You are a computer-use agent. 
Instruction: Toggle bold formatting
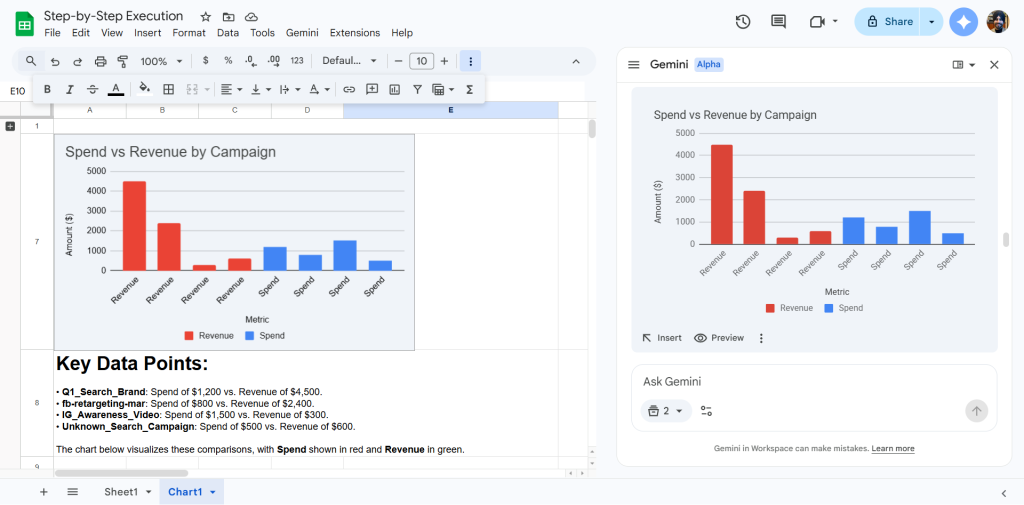point(47,89)
